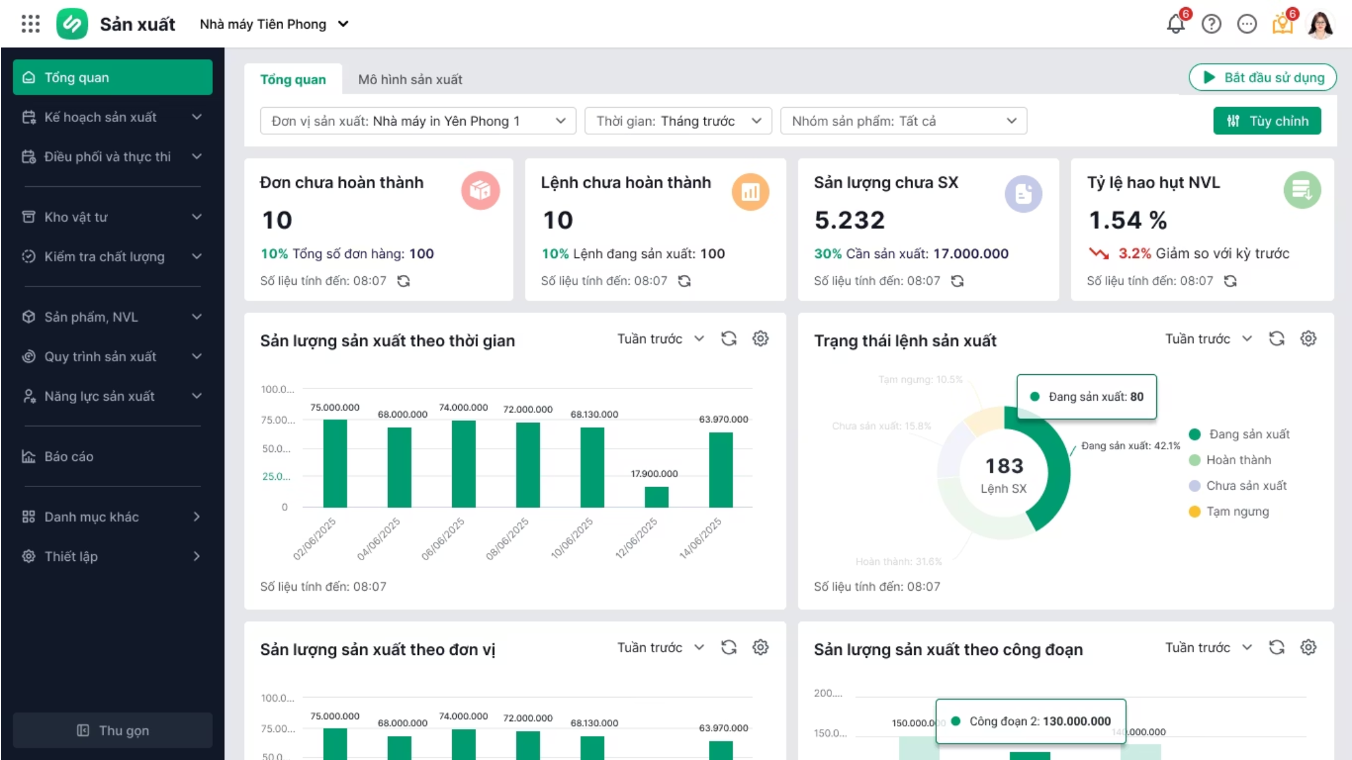Open the notifications bell
Image resolution: width=1352 pixels, height=760 pixels.
[1176, 24]
